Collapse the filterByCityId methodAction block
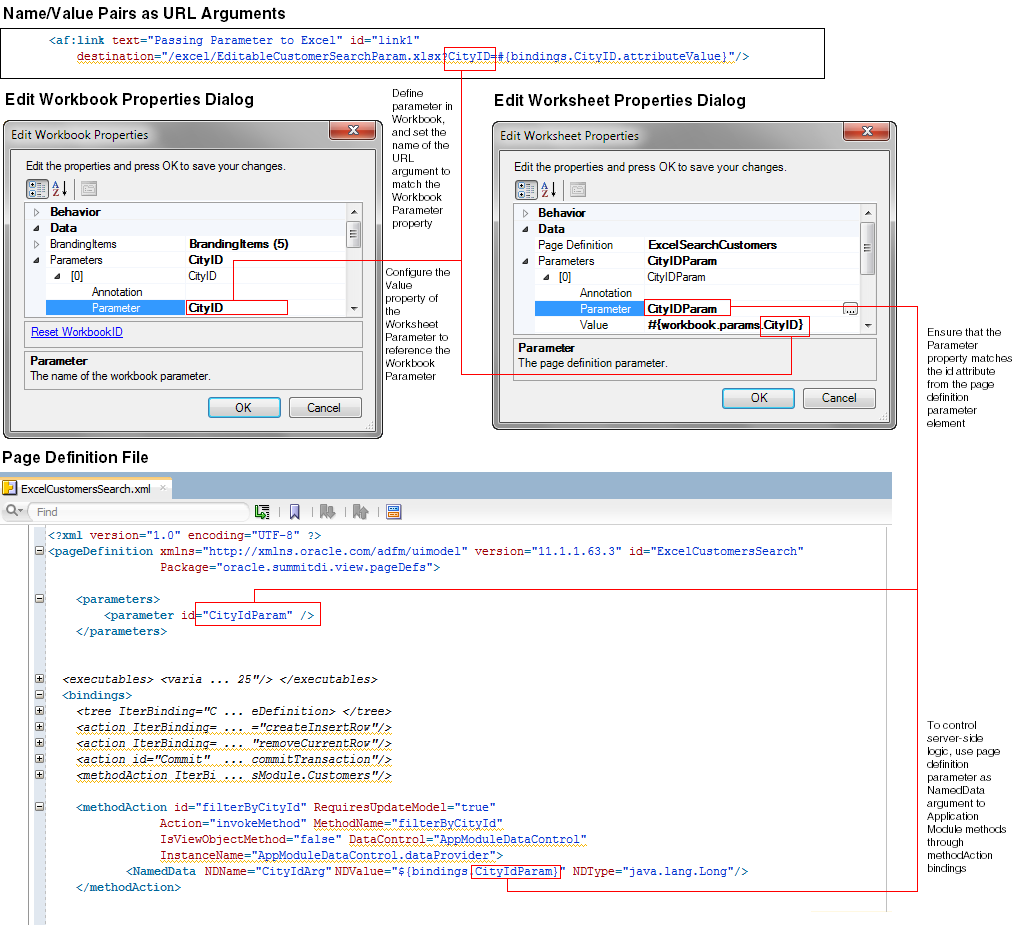Screen dimensions: 1022x925 [40, 806]
